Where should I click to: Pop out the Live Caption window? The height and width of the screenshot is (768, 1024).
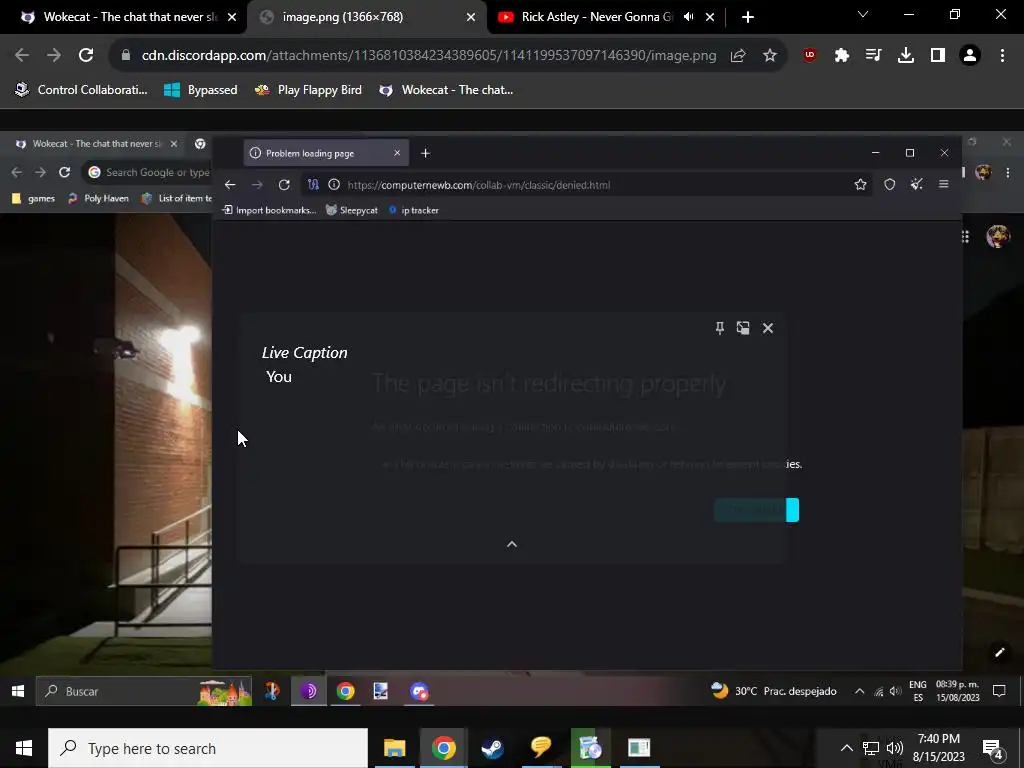(743, 328)
